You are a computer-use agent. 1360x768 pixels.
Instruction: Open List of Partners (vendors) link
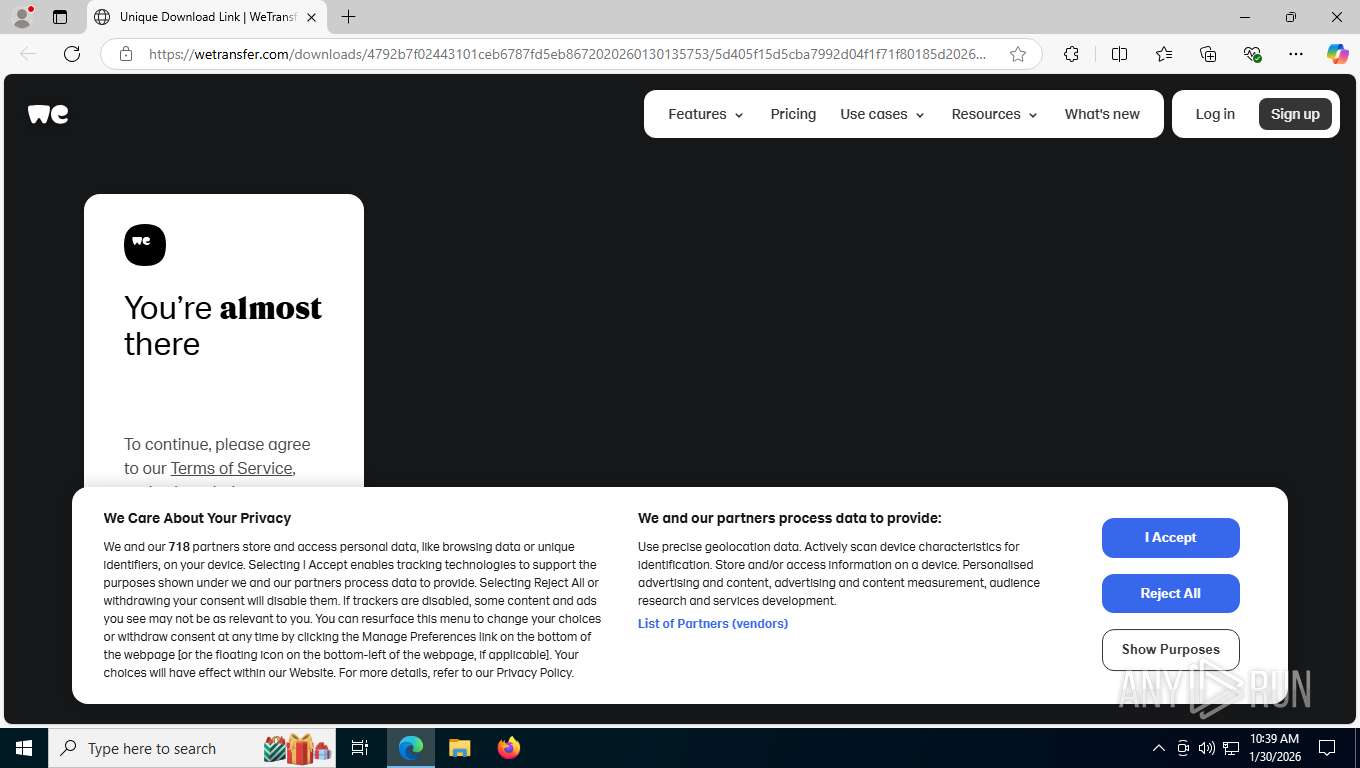[x=713, y=624]
